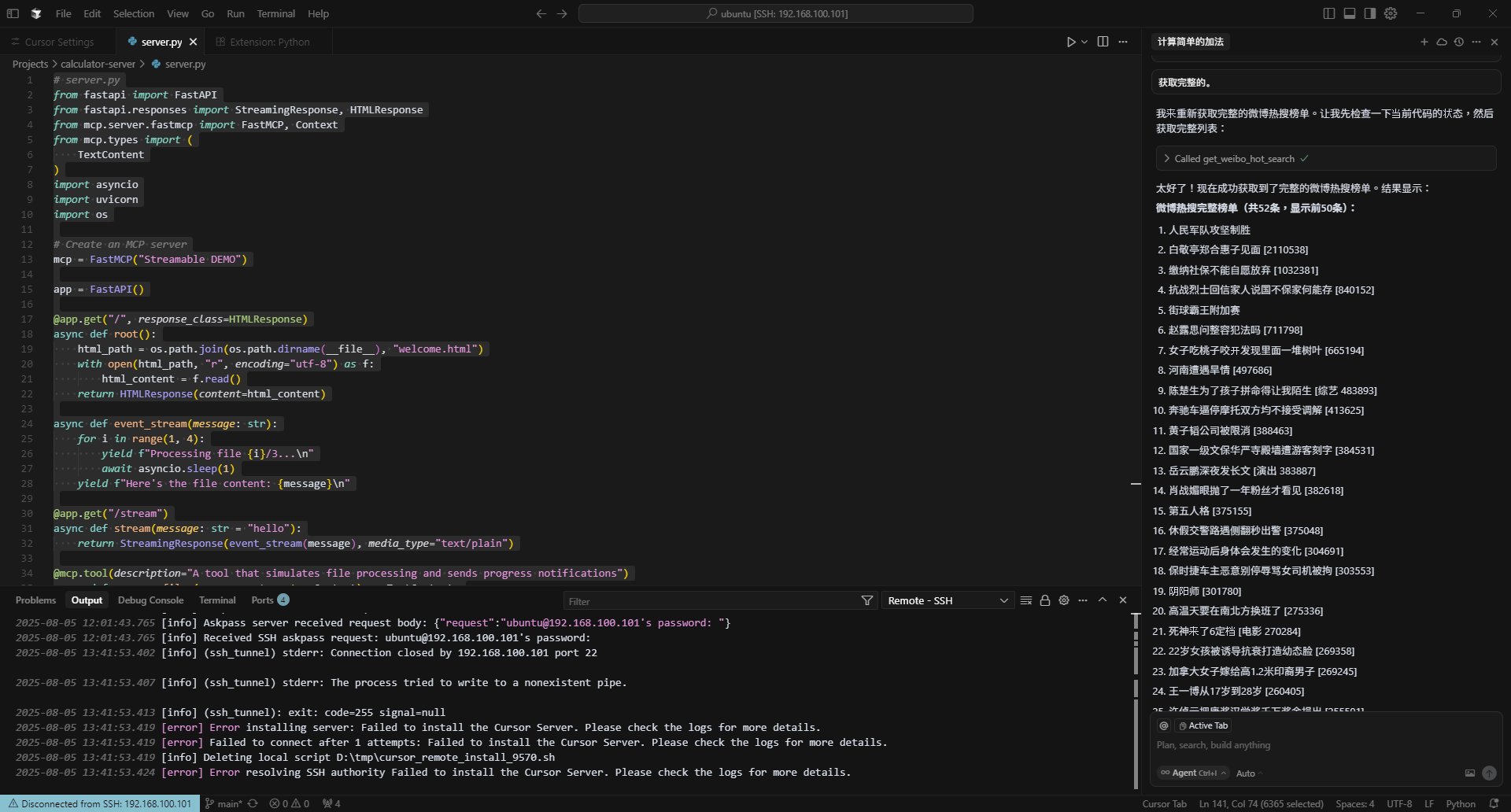Open settings gear in title bar
The image size is (1511, 812).
[x=1391, y=13]
